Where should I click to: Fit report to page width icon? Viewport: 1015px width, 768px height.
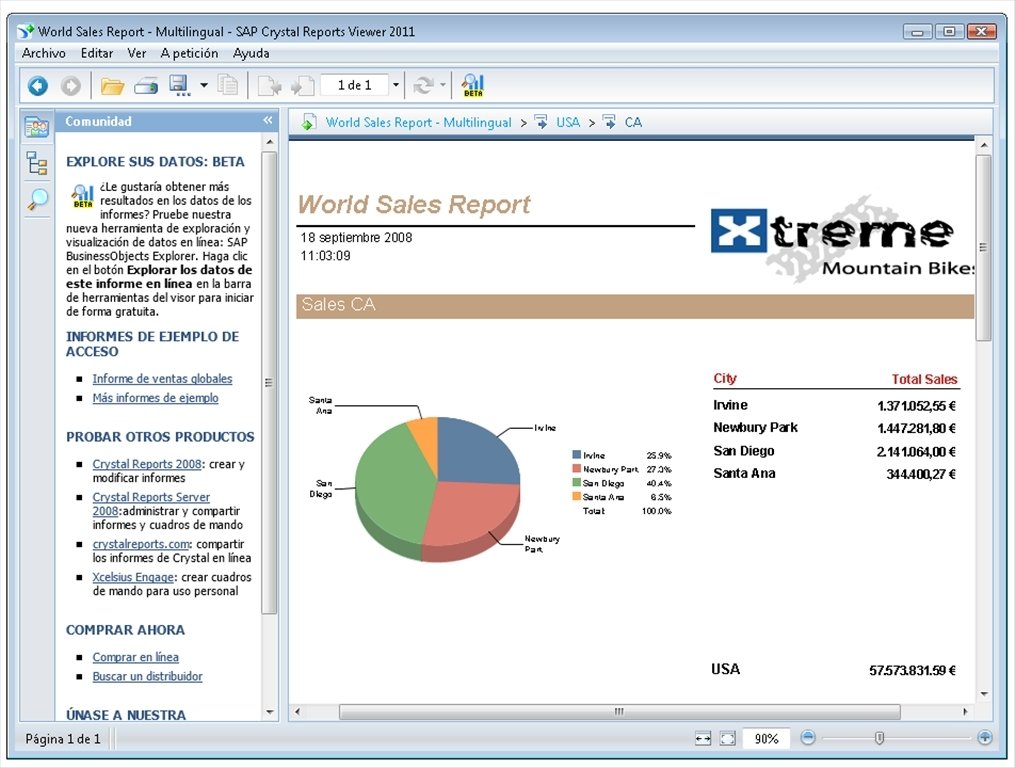[x=703, y=738]
